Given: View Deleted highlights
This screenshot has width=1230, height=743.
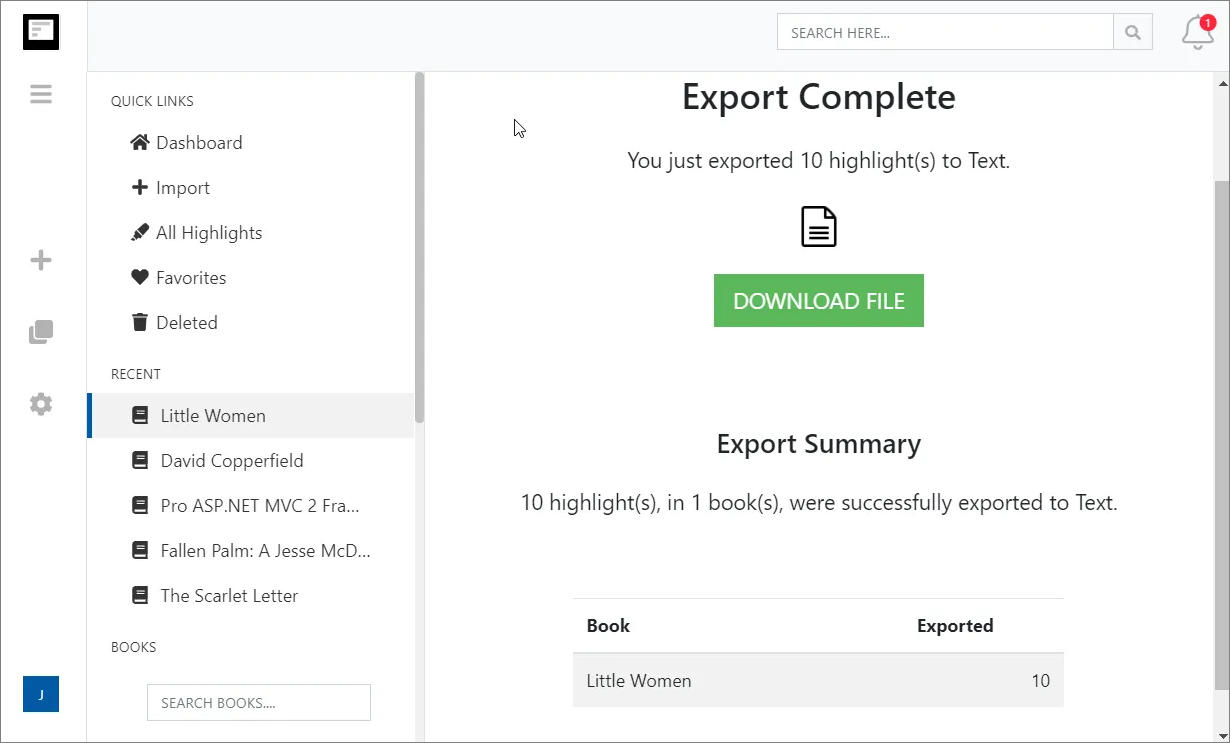Looking at the screenshot, I should [x=186, y=323].
